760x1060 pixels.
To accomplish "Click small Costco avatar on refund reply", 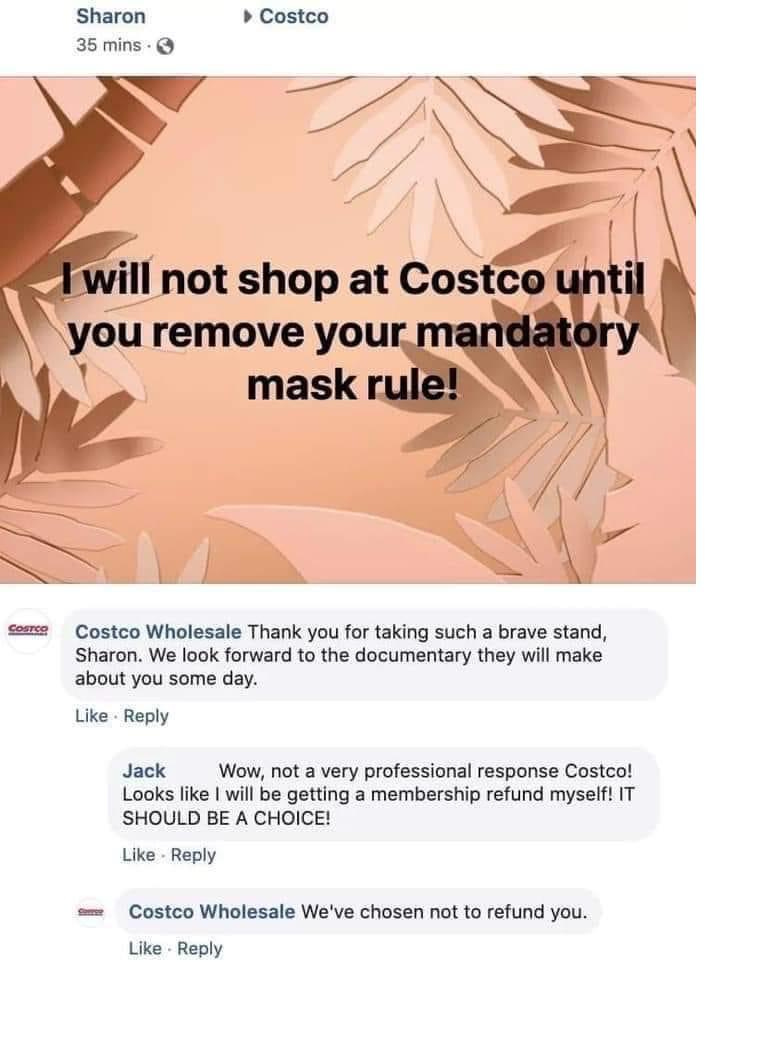I will pyautogui.click(x=91, y=912).
